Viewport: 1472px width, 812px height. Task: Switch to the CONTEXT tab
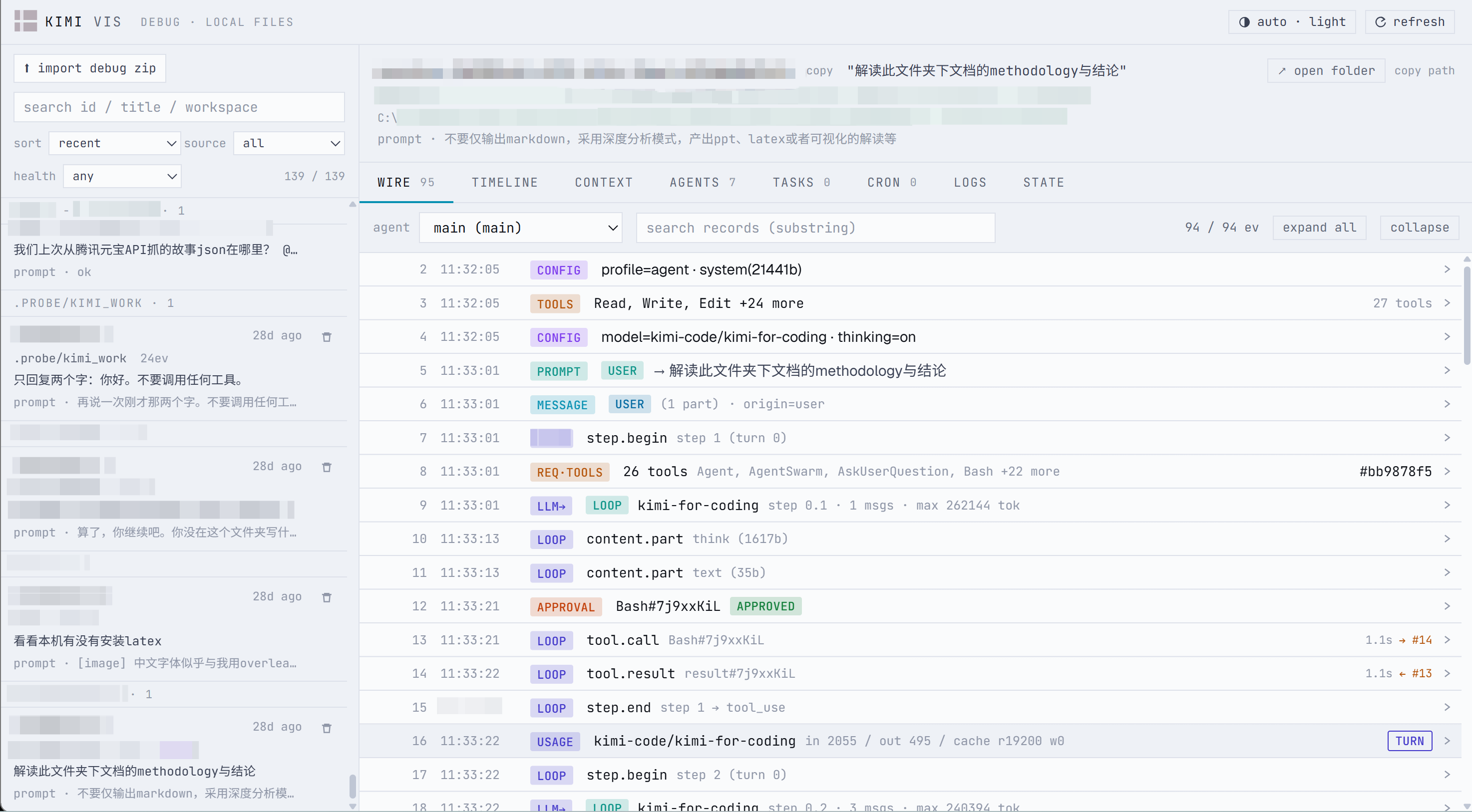tap(603, 182)
